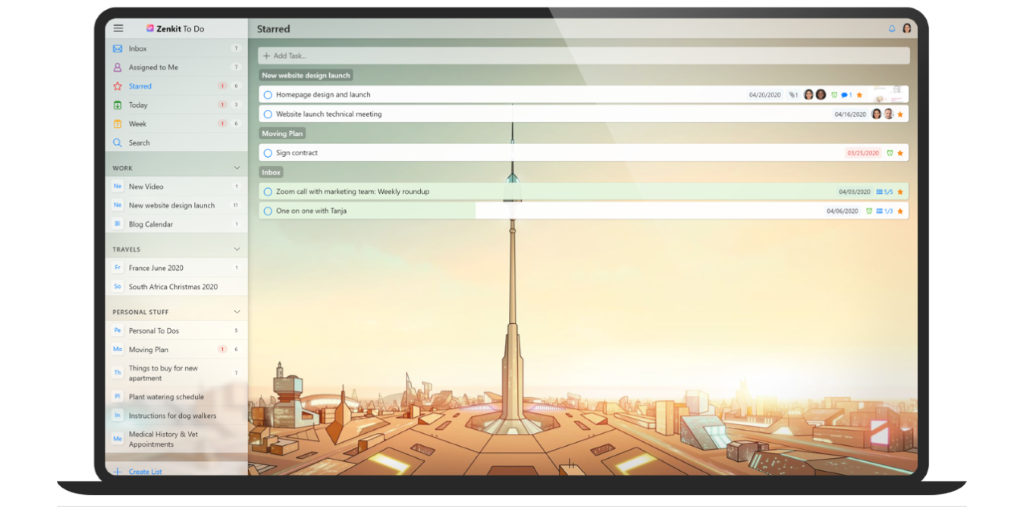The height and width of the screenshot is (512, 1024).
Task: Click the overdue 03/25/2020 date on Sign contract
Action: (x=863, y=153)
